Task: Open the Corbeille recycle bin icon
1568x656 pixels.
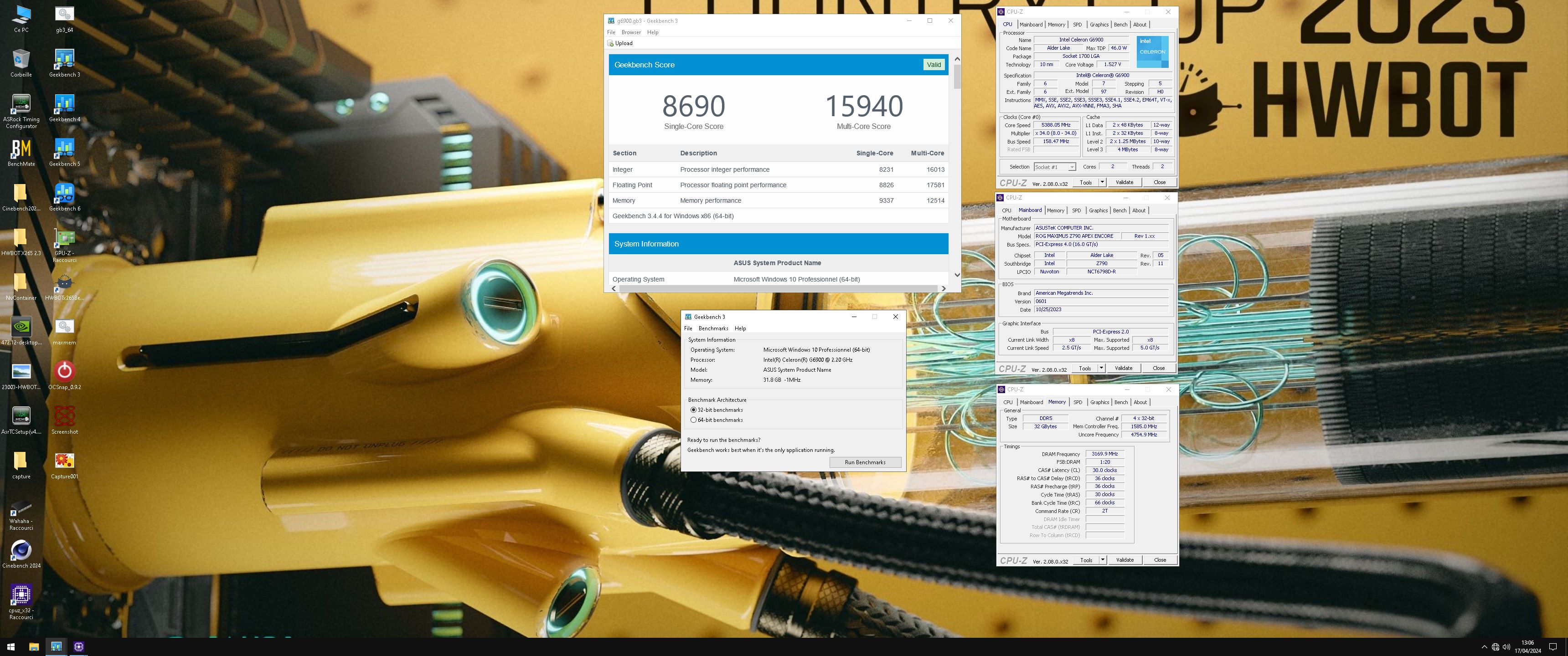Action: coord(21,64)
